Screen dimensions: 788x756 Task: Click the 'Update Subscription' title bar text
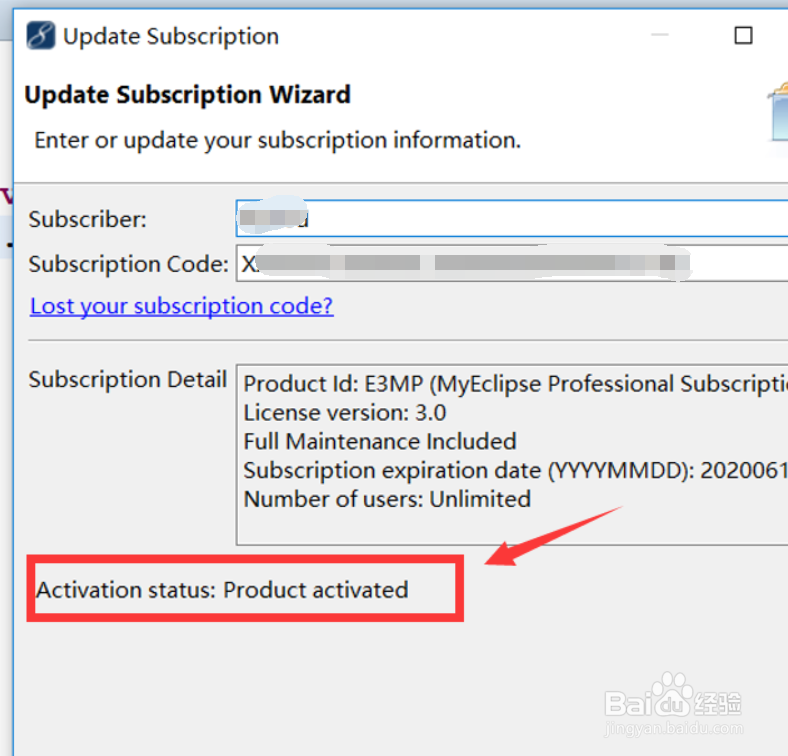coord(171,37)
